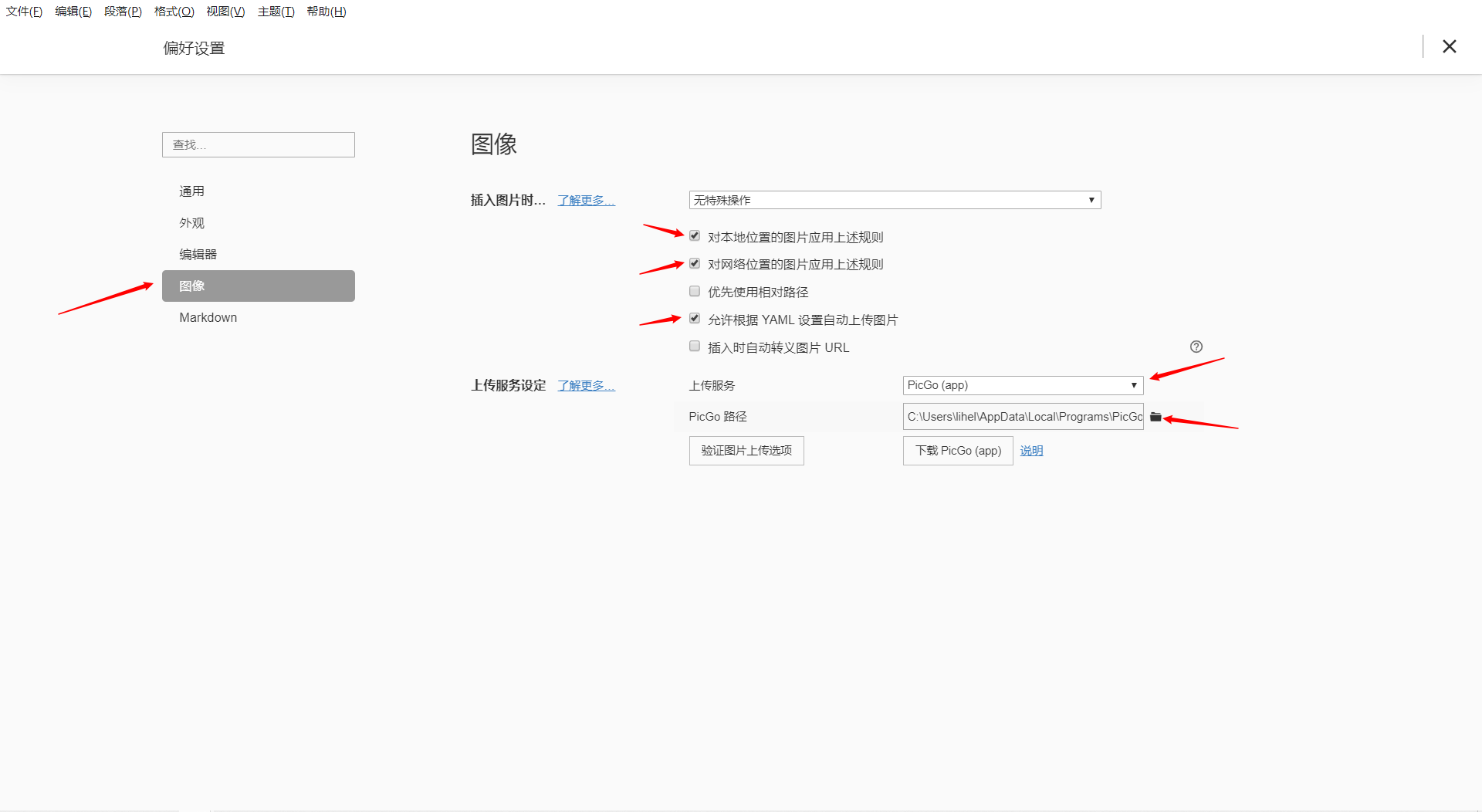Select the 图像 settings category
Viewport: 1482px width, 812px height.
[259, 286]
